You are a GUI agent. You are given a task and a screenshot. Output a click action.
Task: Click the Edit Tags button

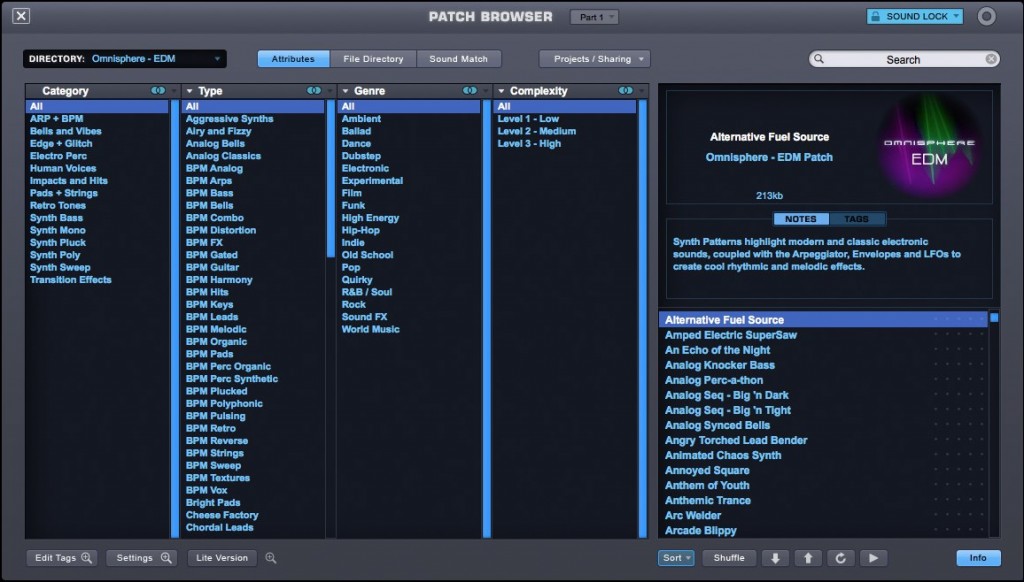[x=62, y=558]
